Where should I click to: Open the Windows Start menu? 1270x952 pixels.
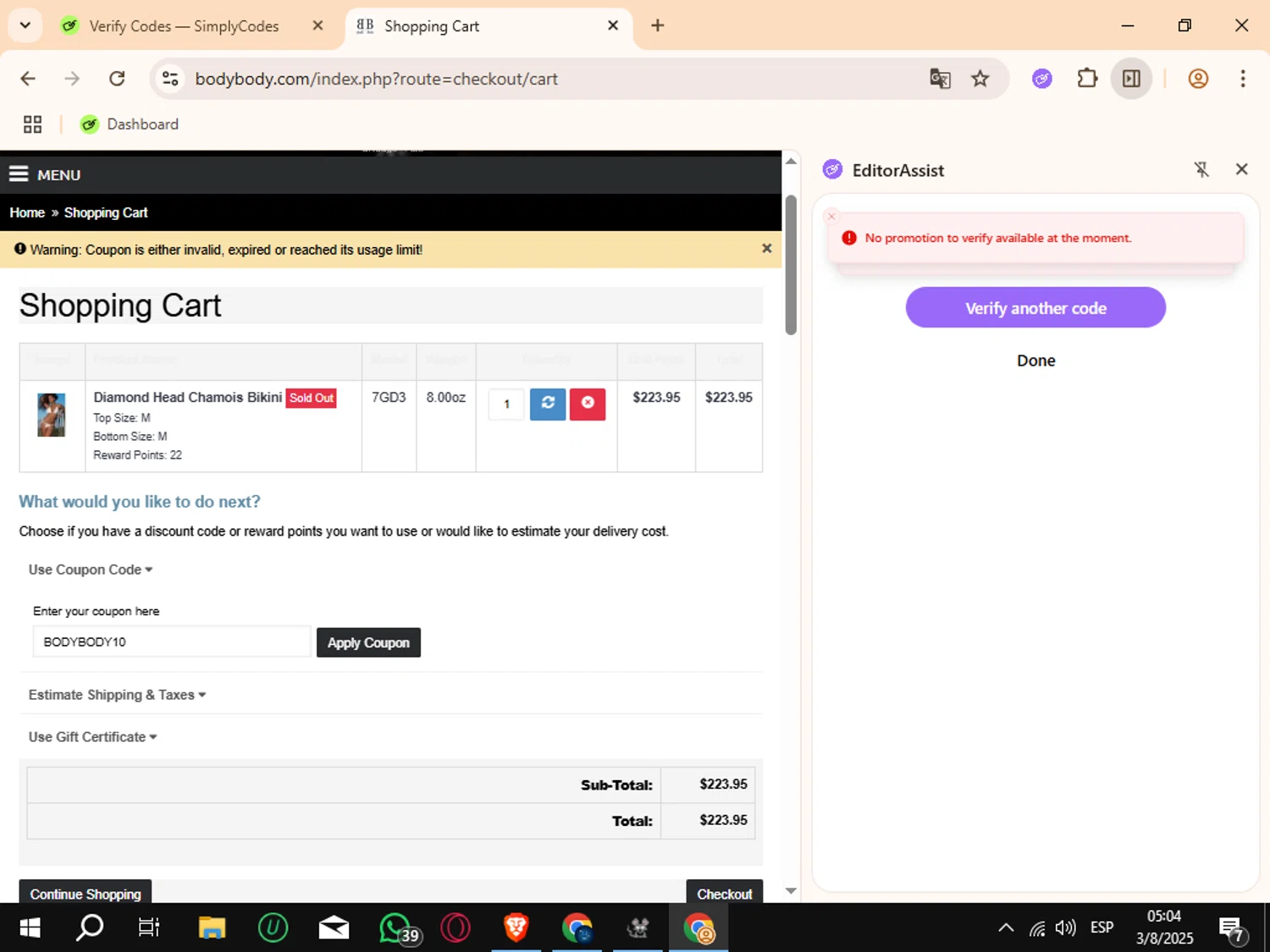point(30,928)
